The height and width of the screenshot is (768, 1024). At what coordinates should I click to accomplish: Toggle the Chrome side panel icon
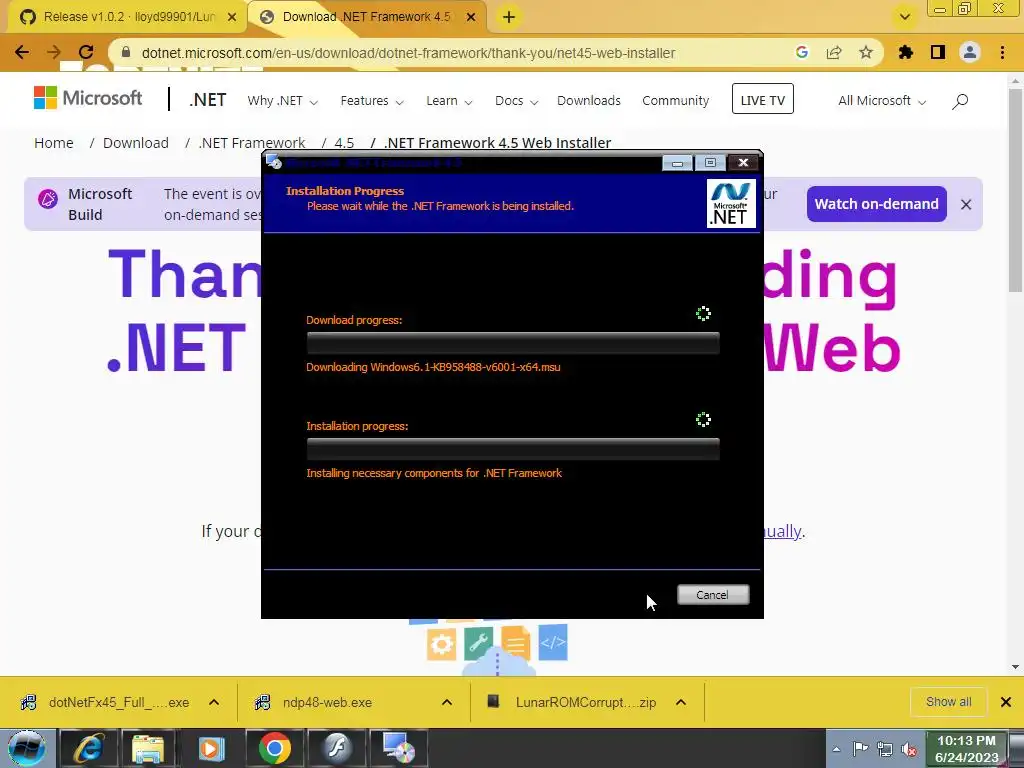pyautogui.click(x=938, y=52)
